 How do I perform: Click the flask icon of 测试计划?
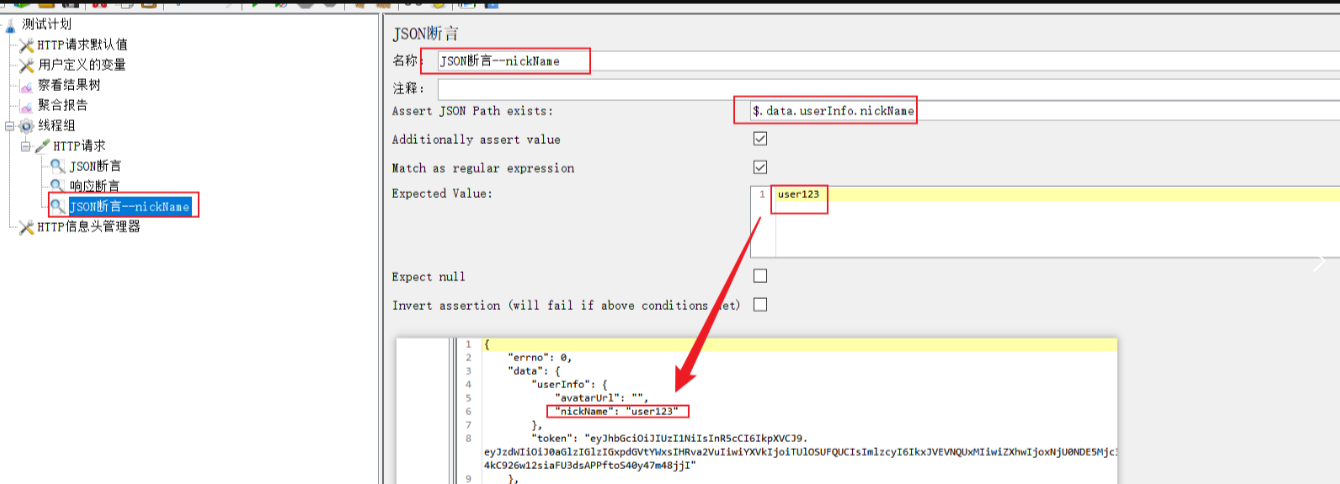tap(11, 24)
